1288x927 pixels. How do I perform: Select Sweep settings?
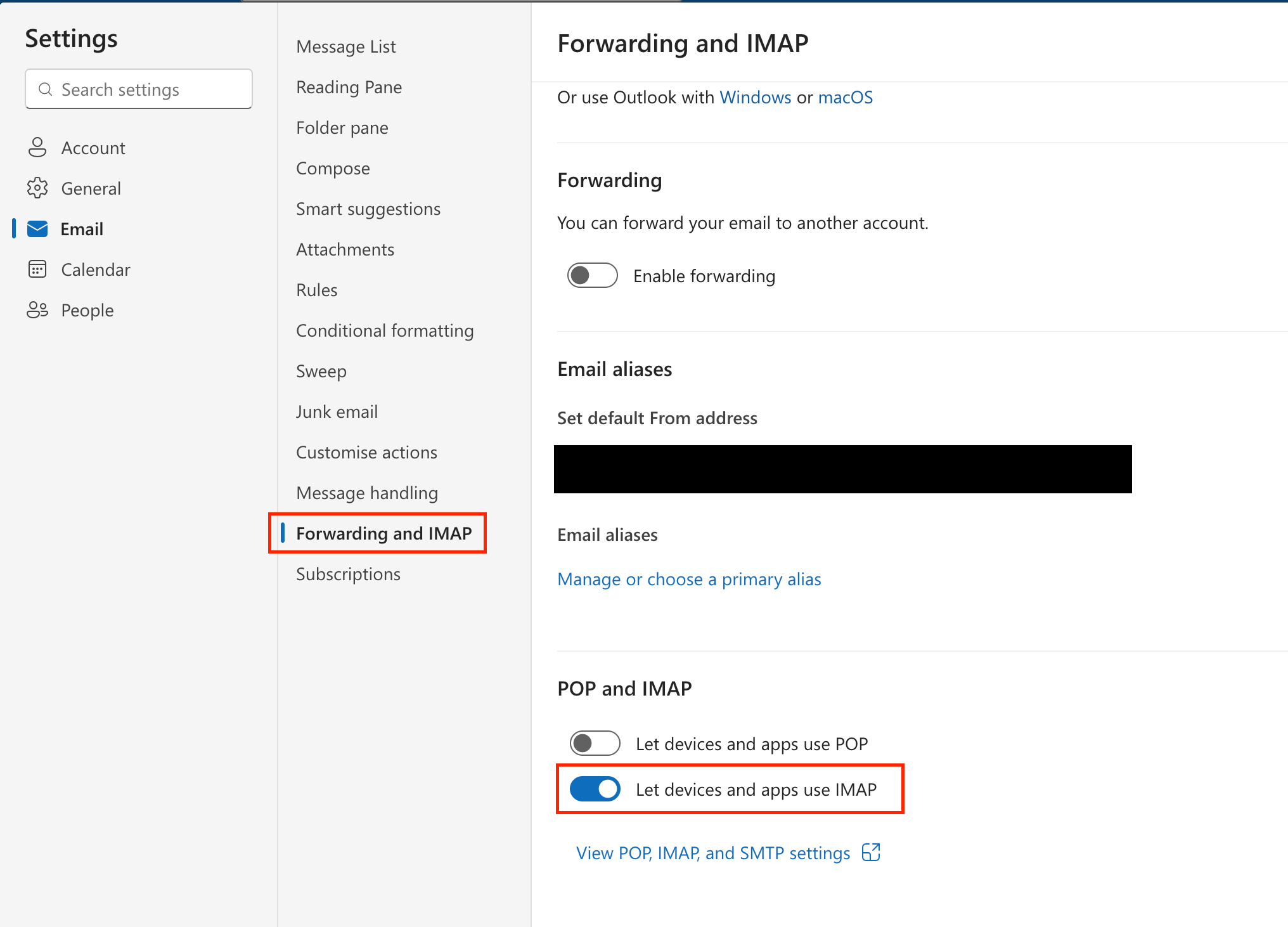tap(321, 371)
